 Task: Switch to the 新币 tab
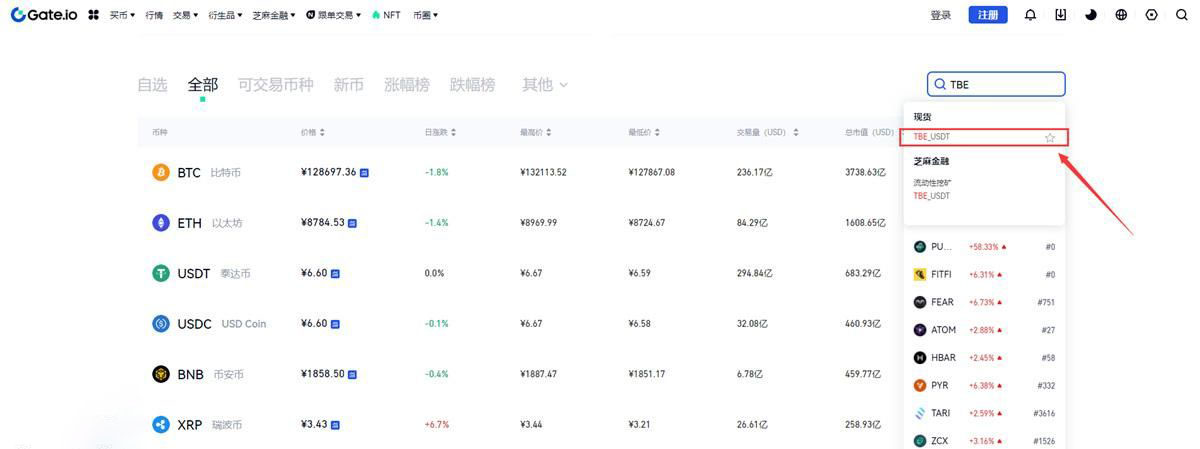coord(349,85)
